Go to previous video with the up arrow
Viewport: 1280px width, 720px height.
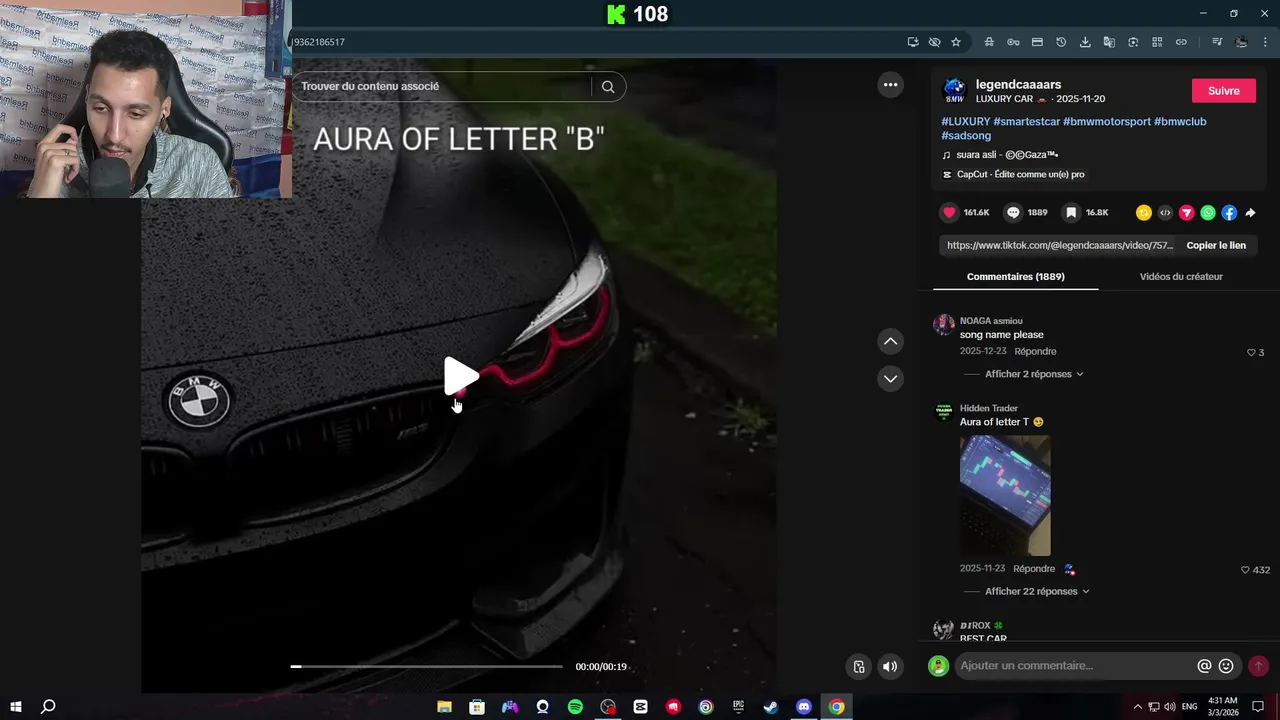(x=890, y=342)
